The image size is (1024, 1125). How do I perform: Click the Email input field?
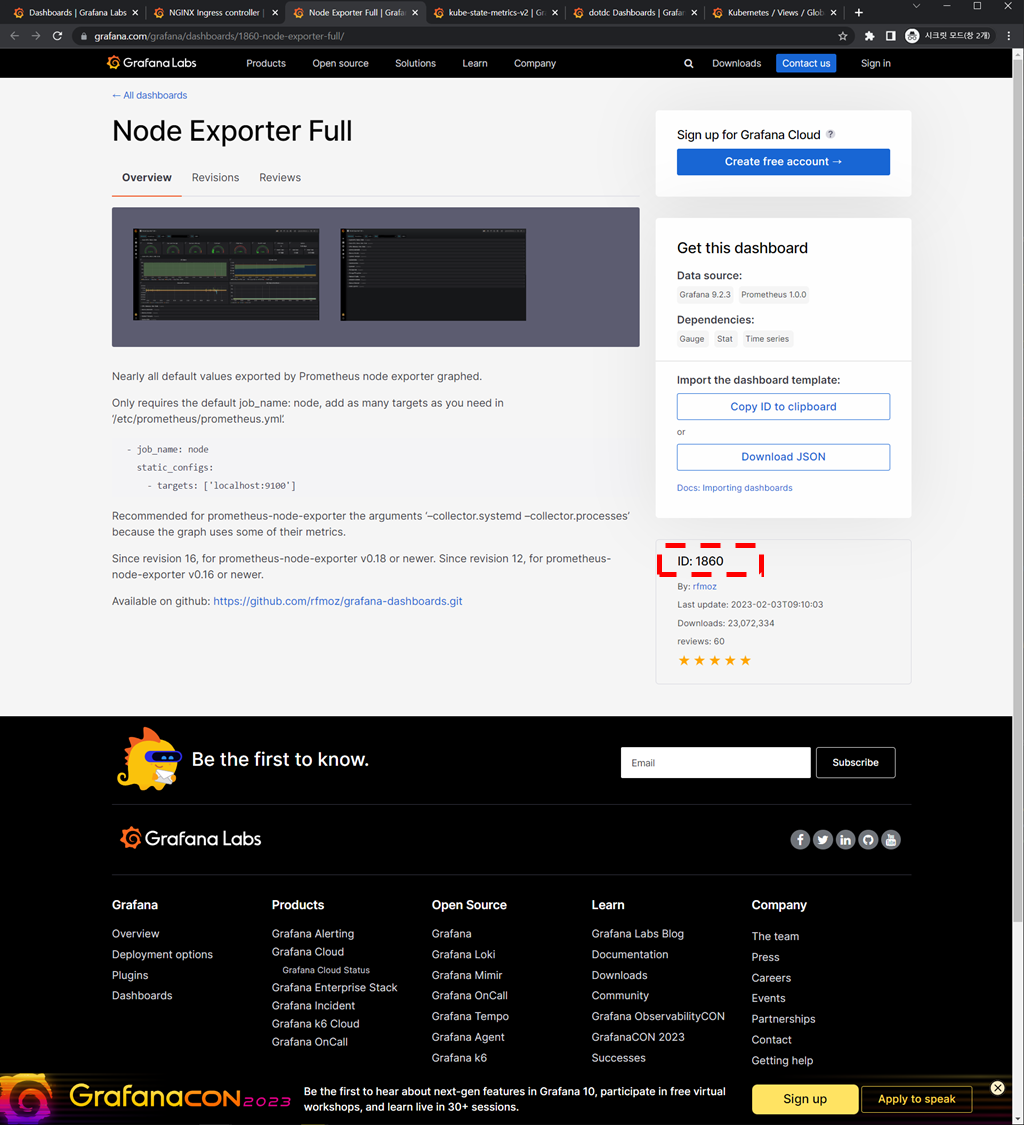(715, 763)
